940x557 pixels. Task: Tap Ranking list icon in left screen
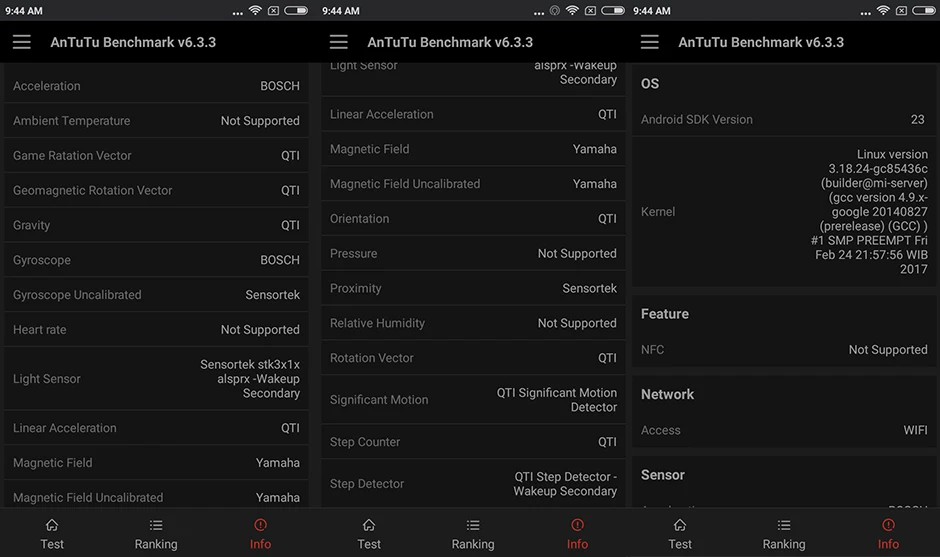156,525
